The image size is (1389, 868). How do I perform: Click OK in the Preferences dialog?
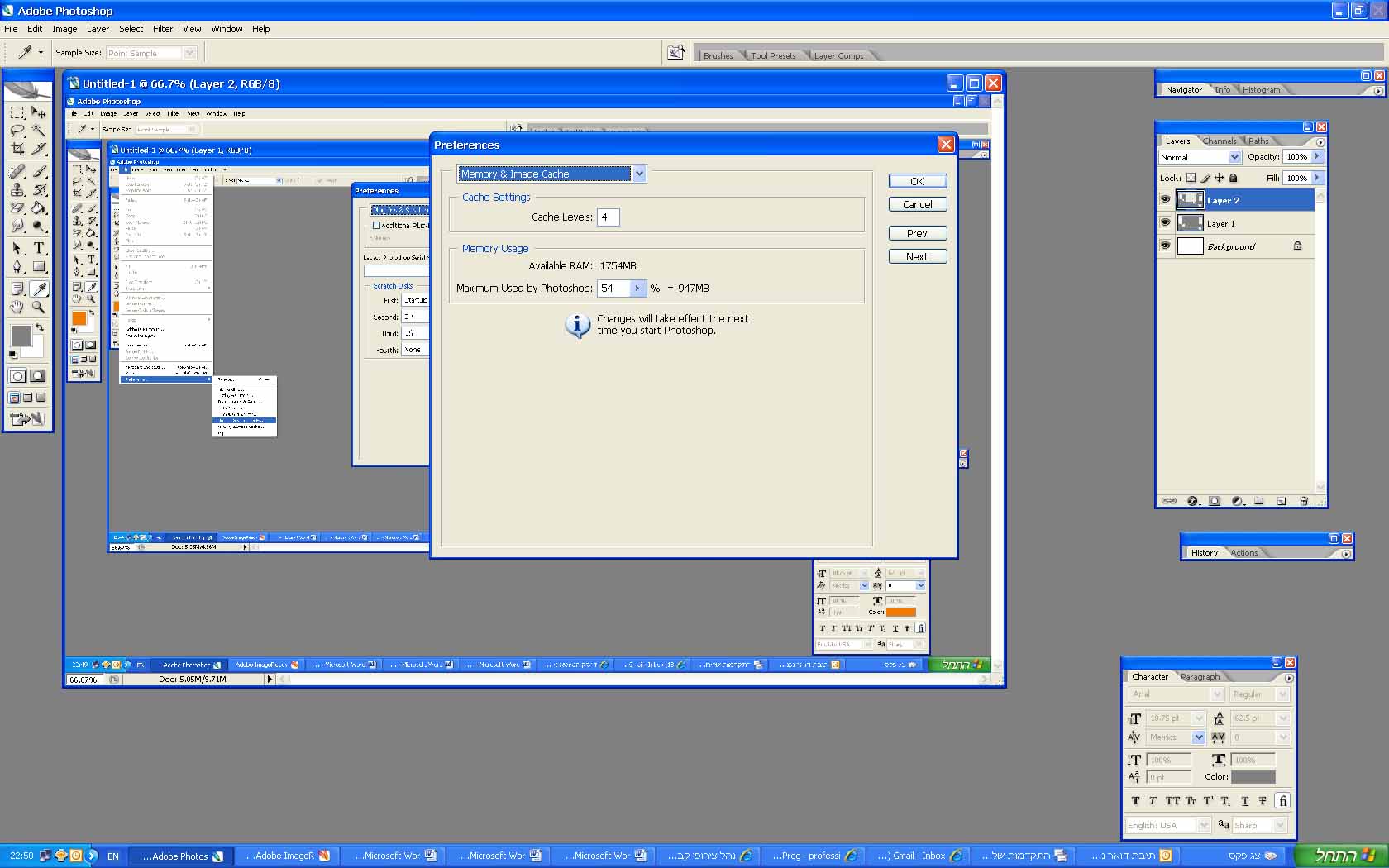[x=918, y=182]
